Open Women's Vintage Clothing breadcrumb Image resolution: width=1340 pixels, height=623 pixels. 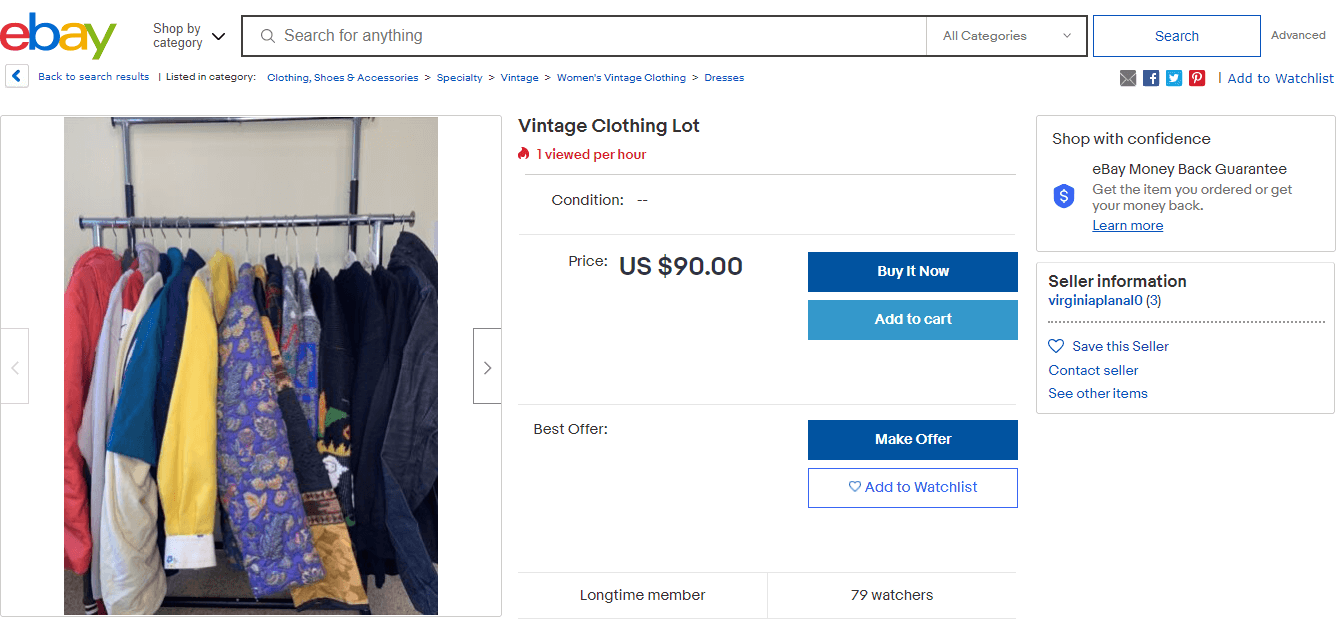coord(621,78)
